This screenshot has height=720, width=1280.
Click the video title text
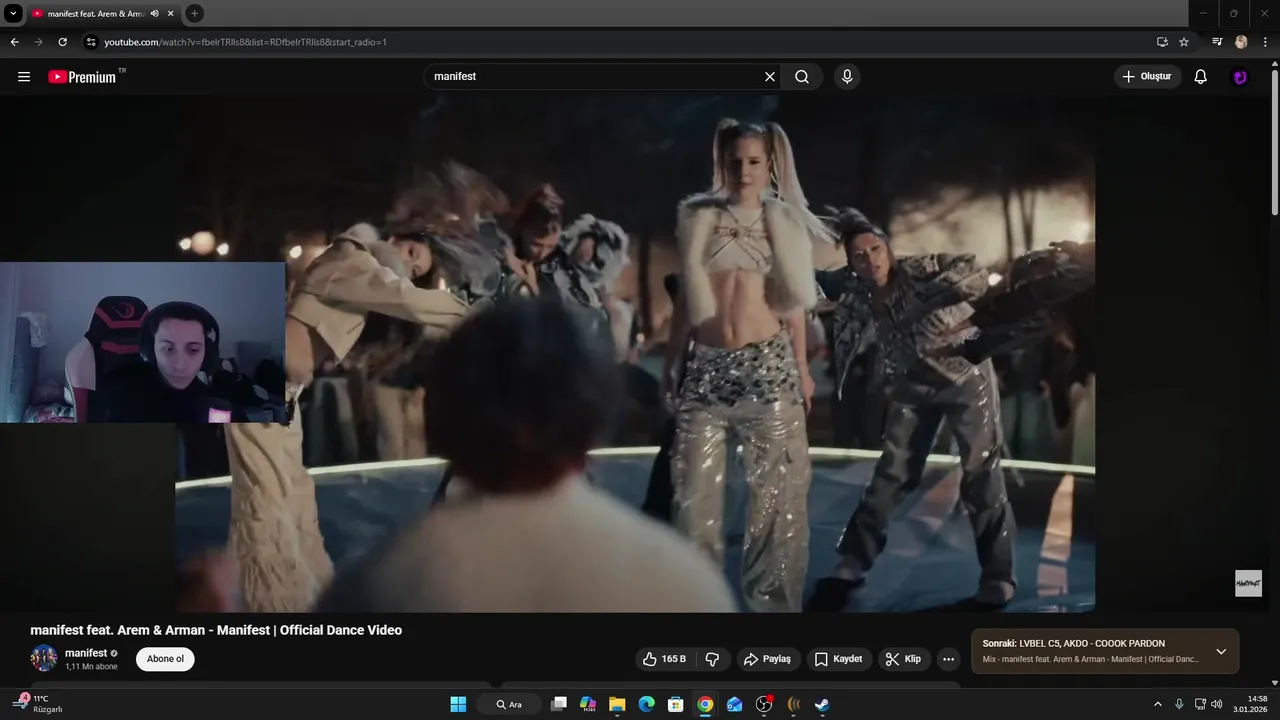tap(216, 630)
